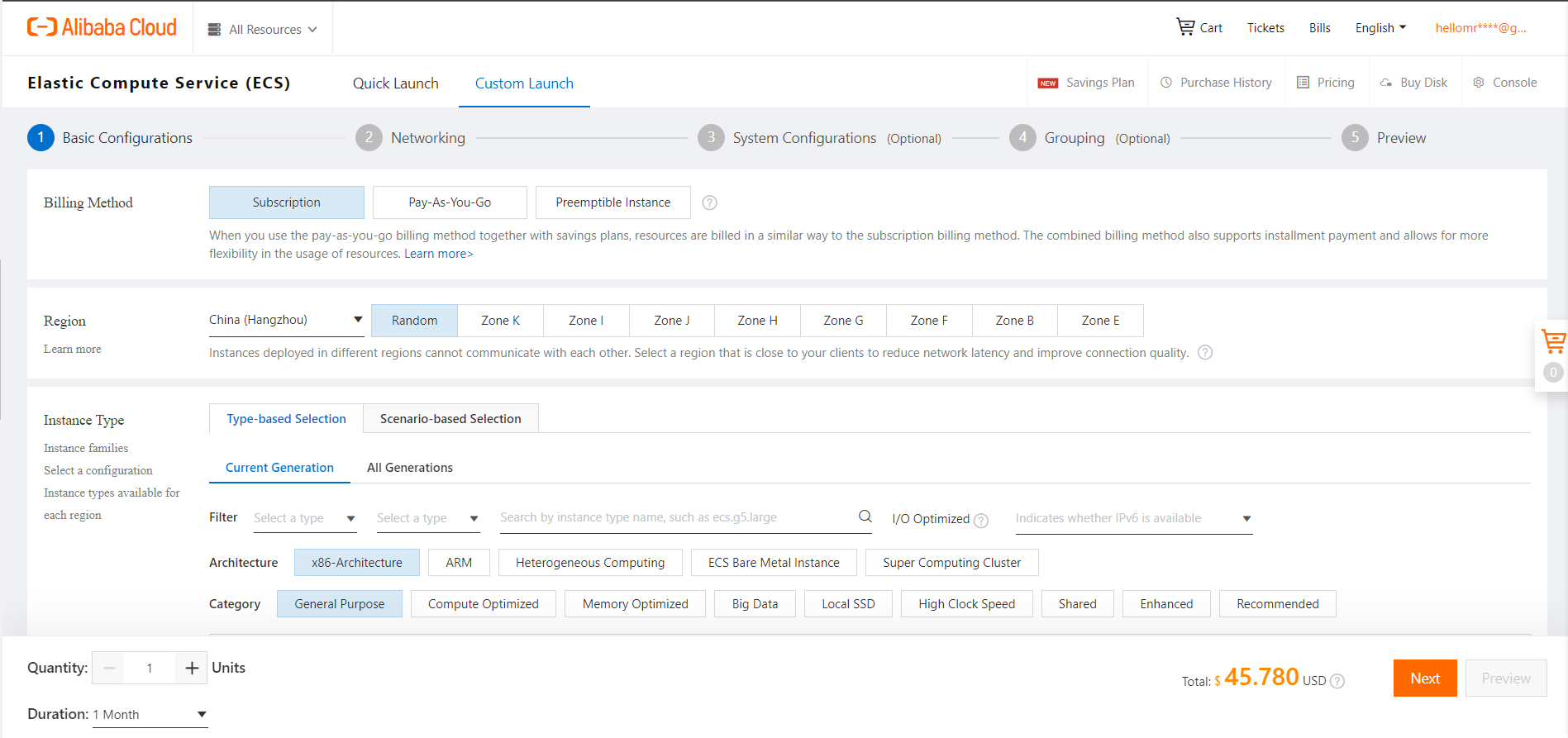The height and width of the screenshot is (738, 1568).
Task: Select Preemptible Instance billing method
Action: click(x=613, y=202)
